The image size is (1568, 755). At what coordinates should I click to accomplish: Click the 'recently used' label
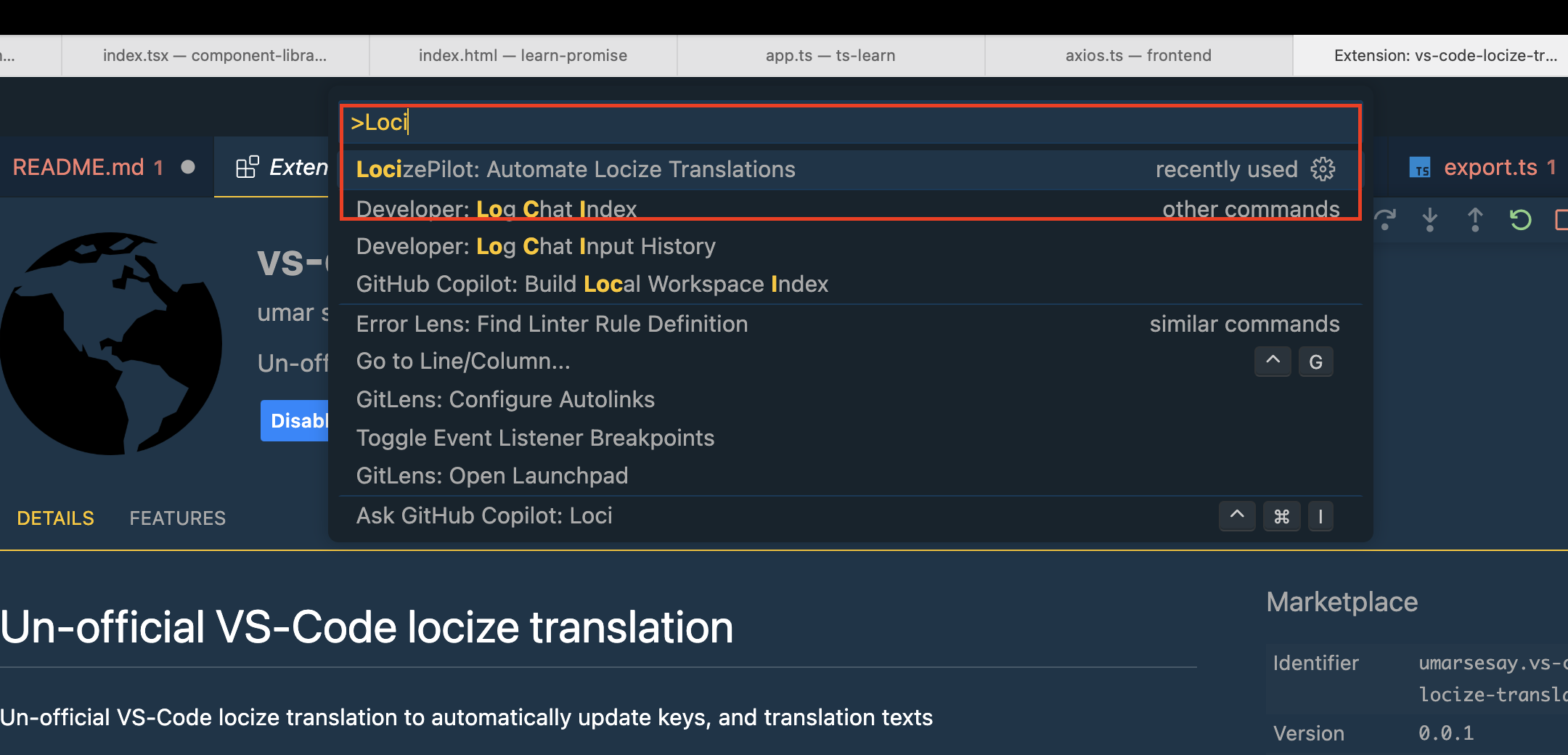[x=1226, y=169]
